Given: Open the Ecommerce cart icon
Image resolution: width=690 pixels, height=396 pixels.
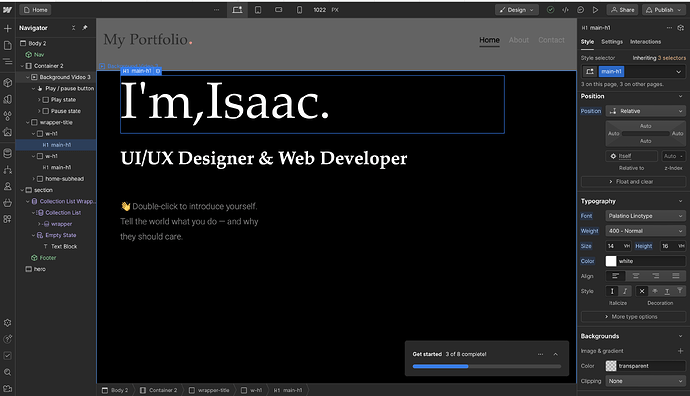Looking at the screenshot, I should click(x=7, y=203).
